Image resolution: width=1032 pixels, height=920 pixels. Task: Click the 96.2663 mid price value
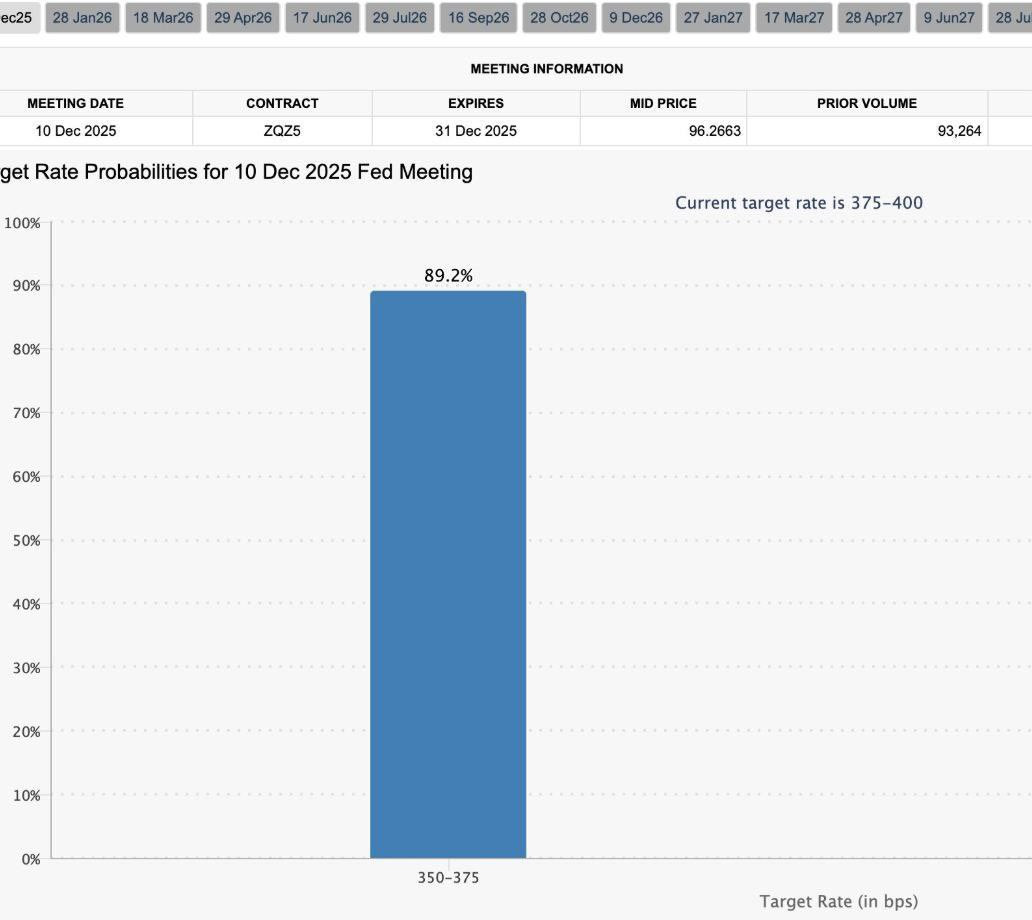[715, 131]
